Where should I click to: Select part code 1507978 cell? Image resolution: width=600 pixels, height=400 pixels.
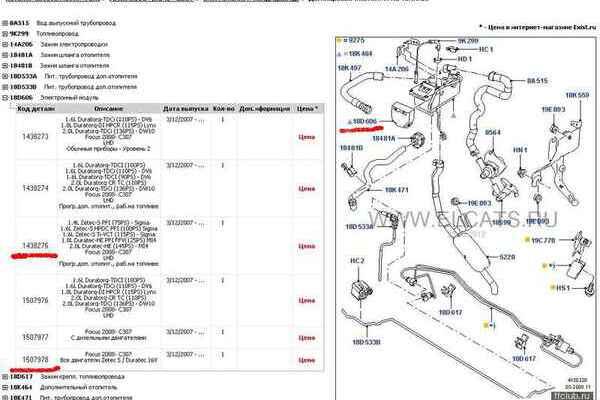(x=36, y=359)
